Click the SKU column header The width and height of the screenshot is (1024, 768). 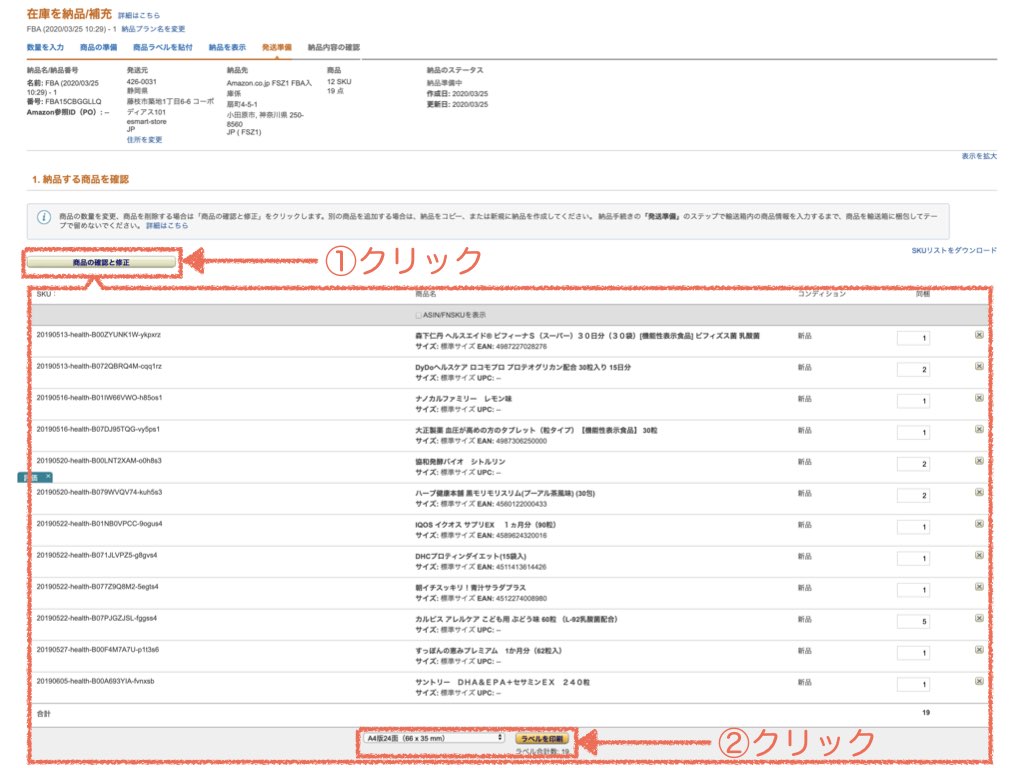(x=44, y=295)
